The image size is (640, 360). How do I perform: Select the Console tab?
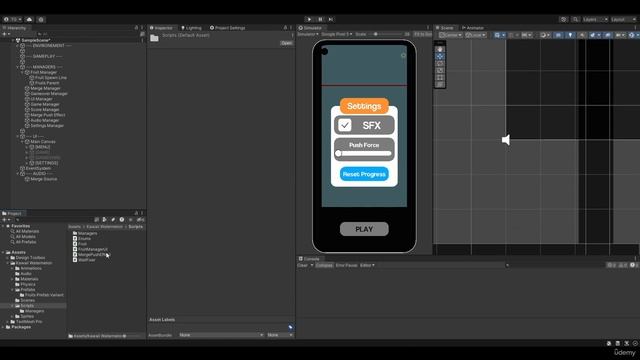[x=309, y=259]
